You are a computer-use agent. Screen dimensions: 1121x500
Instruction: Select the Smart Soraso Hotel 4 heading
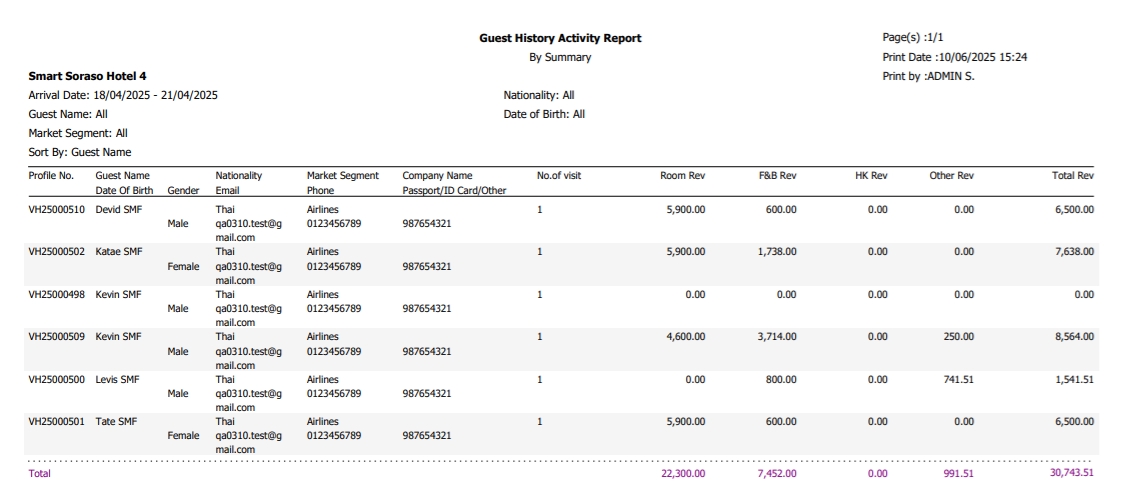(87, 76)
